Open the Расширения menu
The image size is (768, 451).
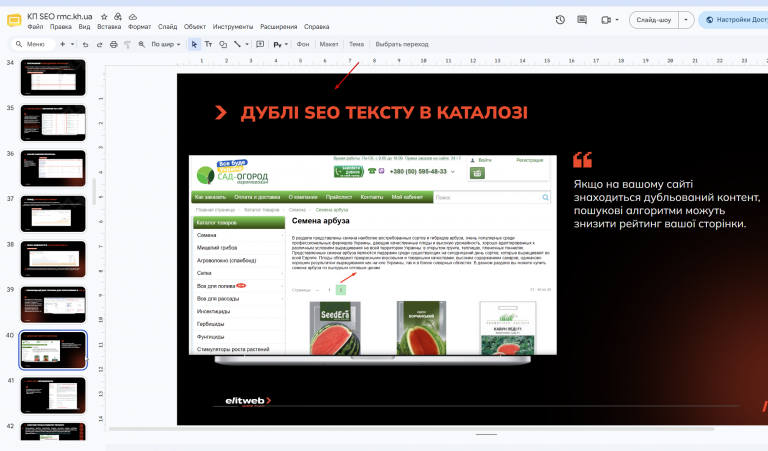click(278, 26)
